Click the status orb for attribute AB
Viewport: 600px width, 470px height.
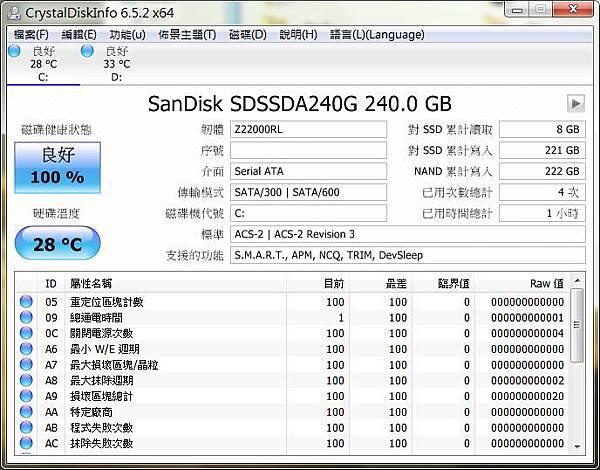(x=26, y=427)
